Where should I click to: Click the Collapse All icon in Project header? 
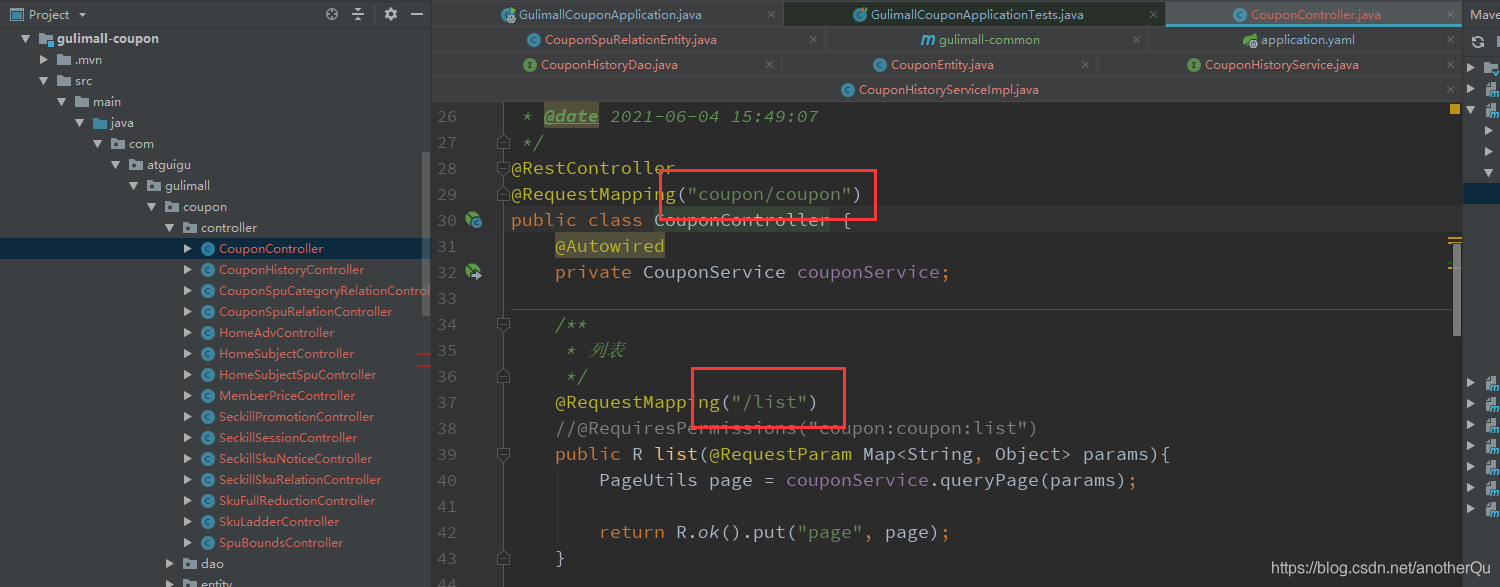coord(358,14)
